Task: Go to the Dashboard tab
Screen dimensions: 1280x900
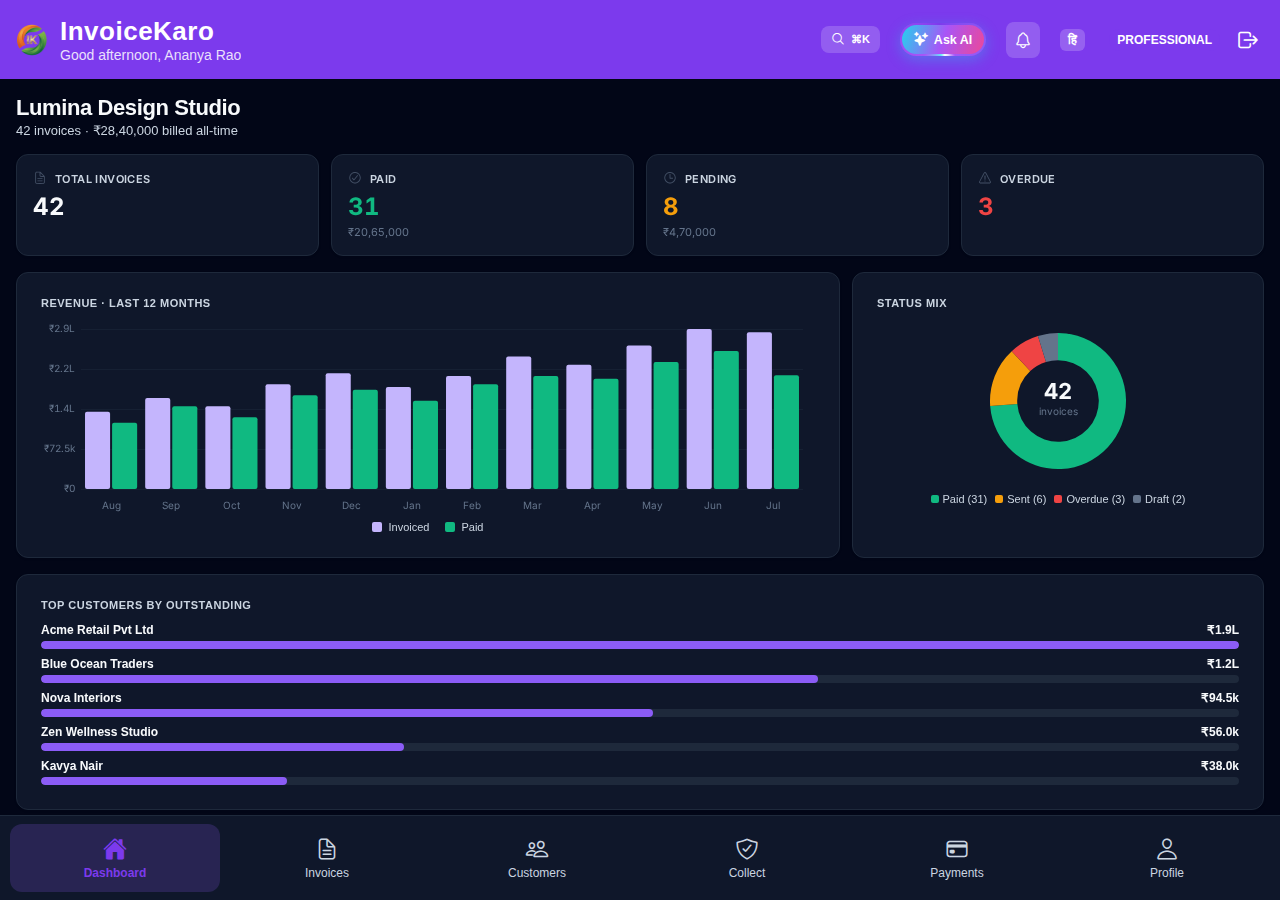Action: click(x=115, y=858)
